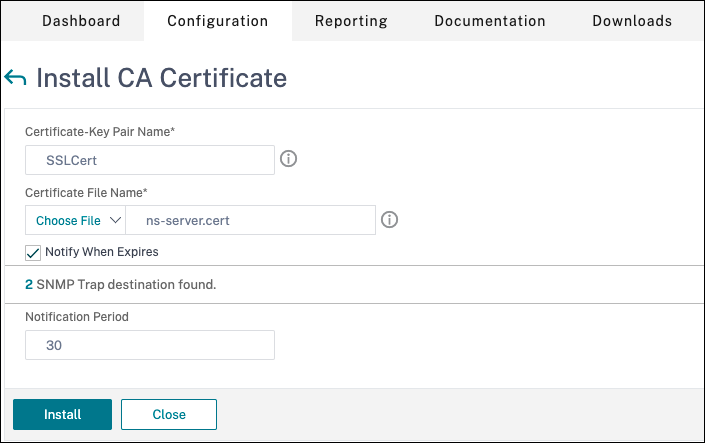Open the Dashboard tab
This screenshot has width=705, height=443.
click(x=81, y=21)
